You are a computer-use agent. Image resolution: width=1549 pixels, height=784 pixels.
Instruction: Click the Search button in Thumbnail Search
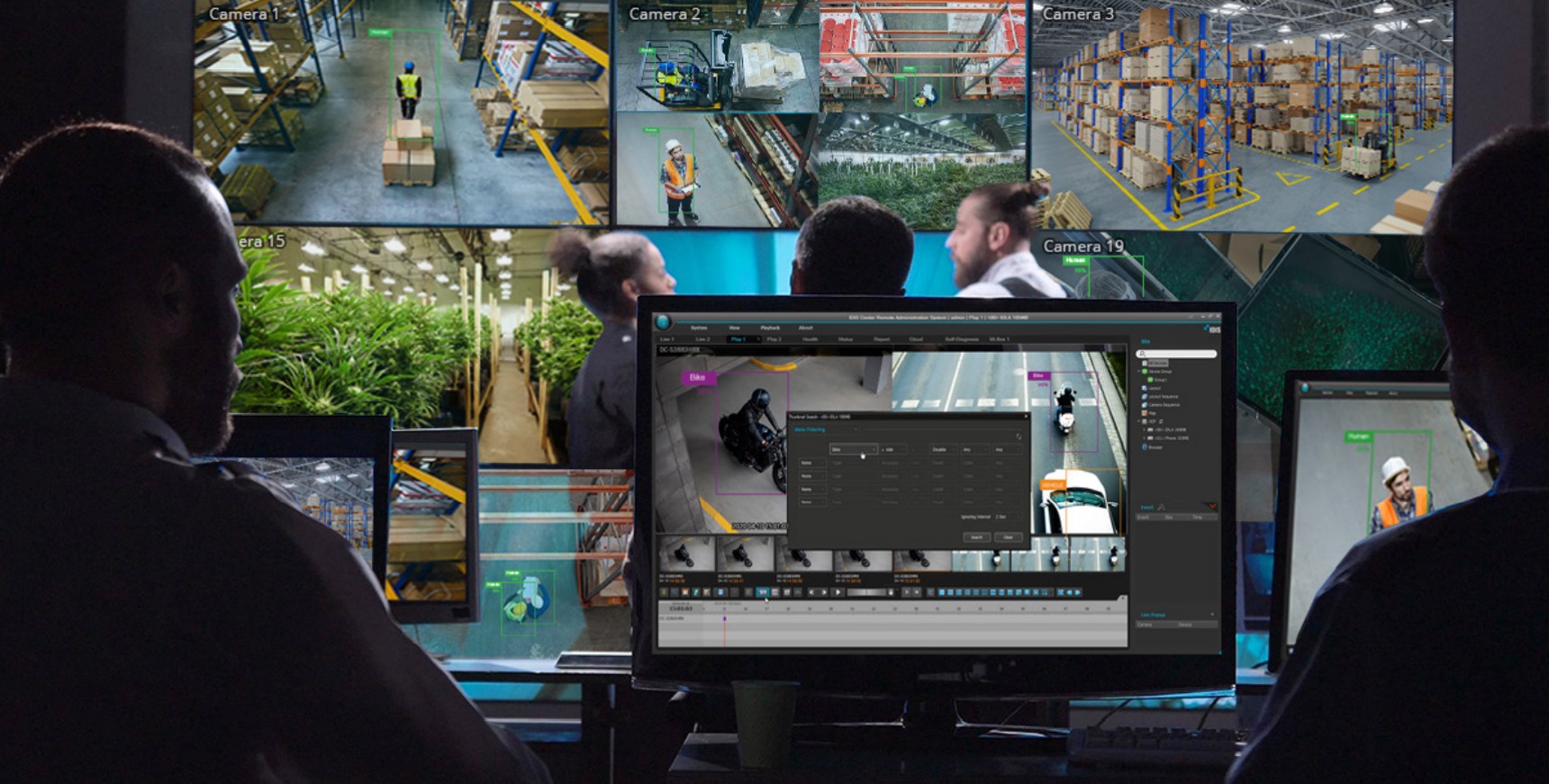pos(977,537)
